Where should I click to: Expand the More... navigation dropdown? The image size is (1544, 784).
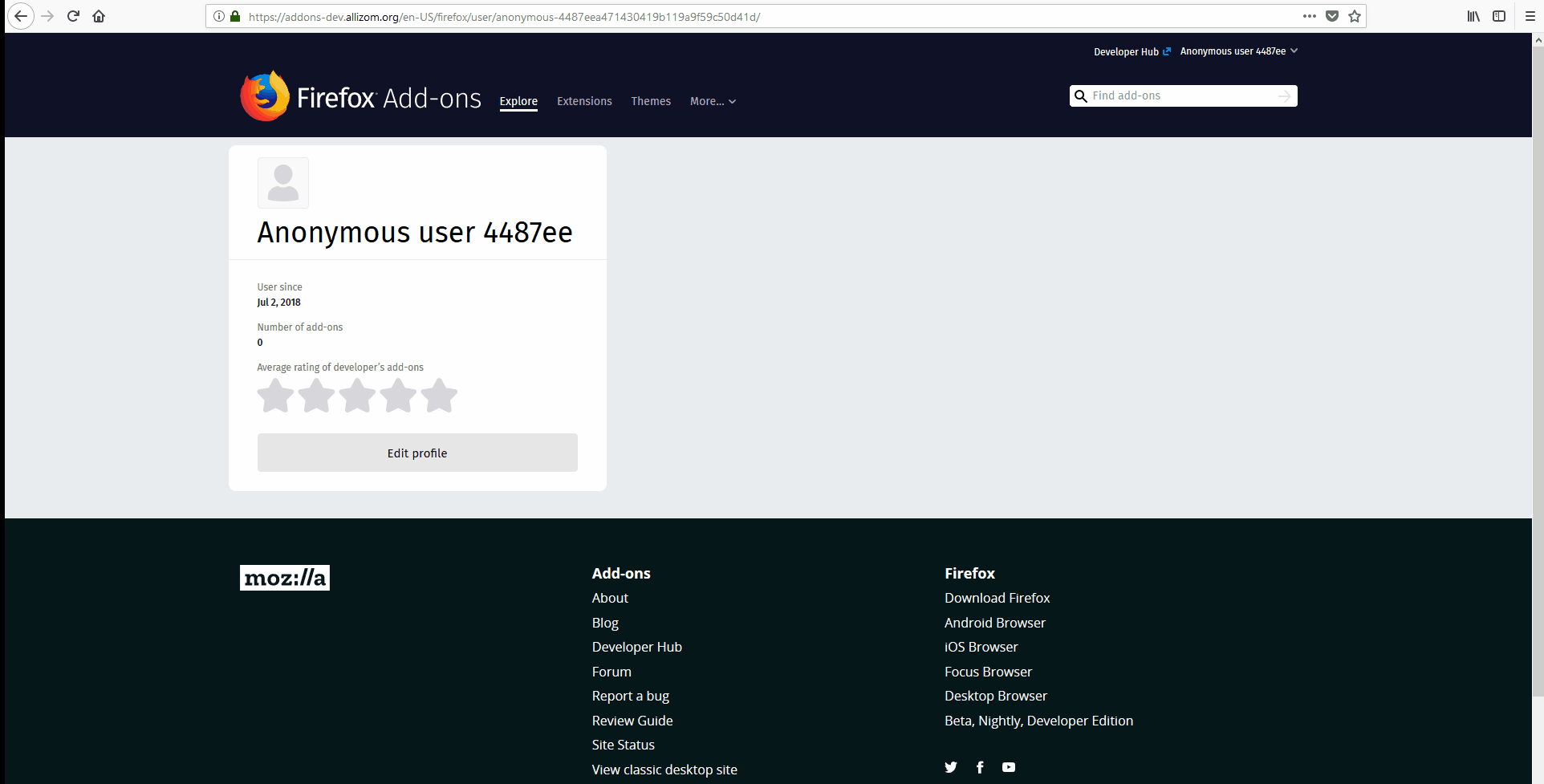click(x=713, y=101)
